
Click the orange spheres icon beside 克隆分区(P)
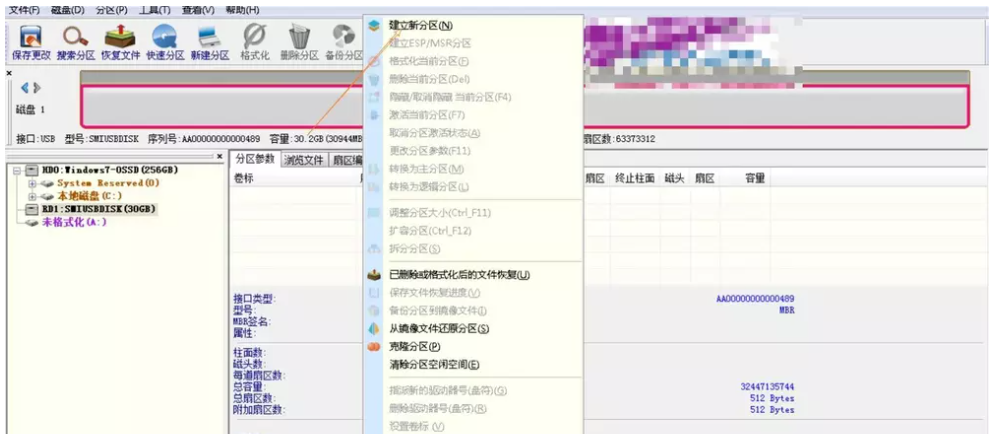click(374, 347)
